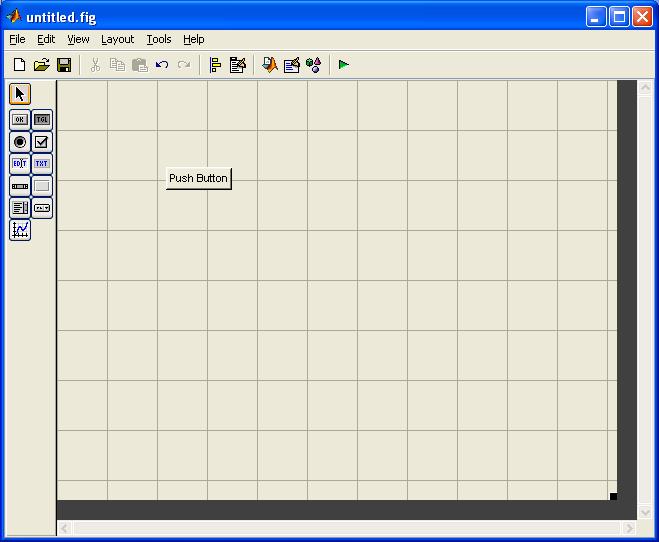Image resolution: width=659 pixels, height=542 pixels.
Task: Click the horizontal scrollbar left arrow
Action: tap(64, 528)
